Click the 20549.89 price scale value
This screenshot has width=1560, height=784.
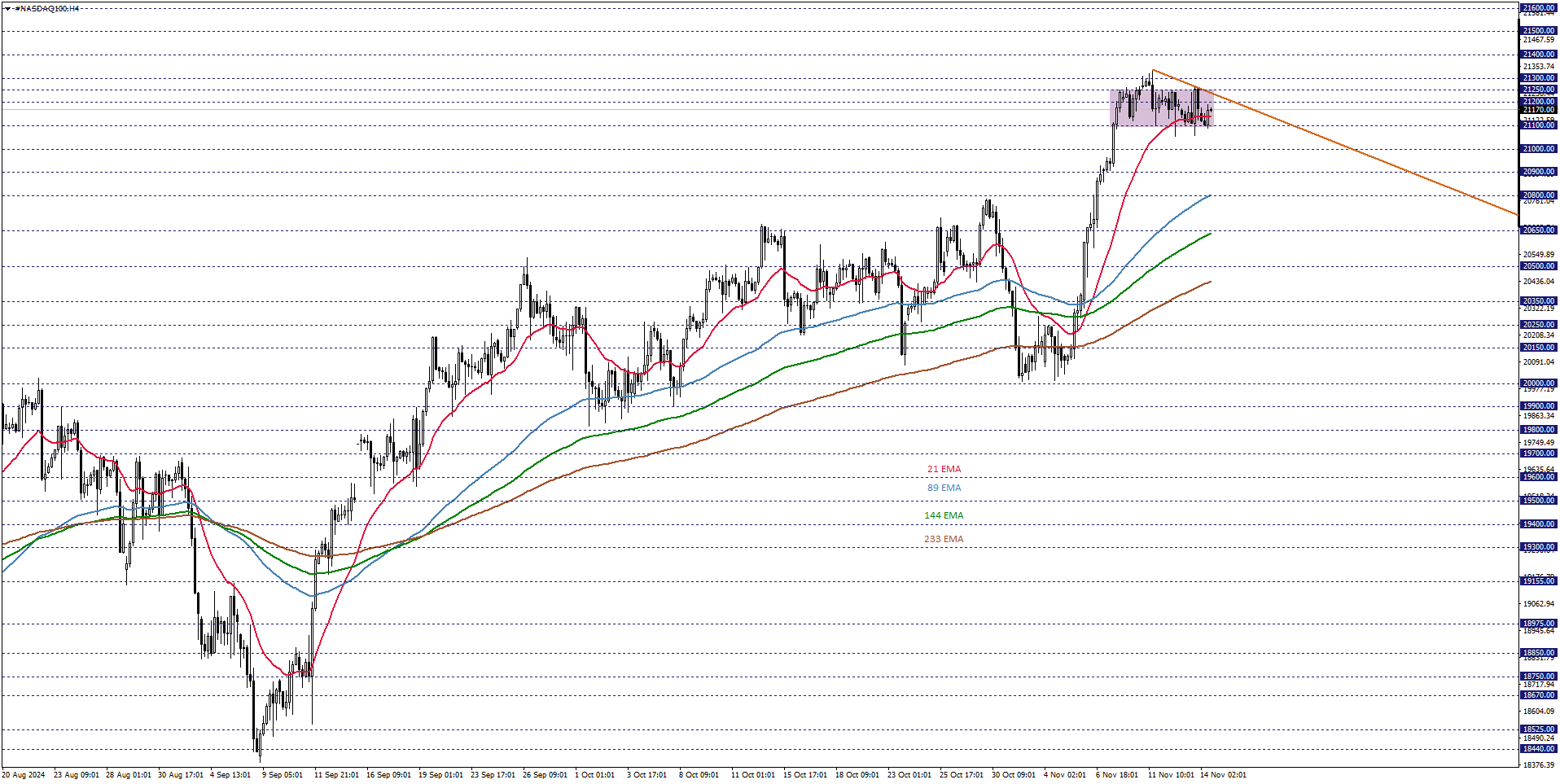tap(1539, 255)
